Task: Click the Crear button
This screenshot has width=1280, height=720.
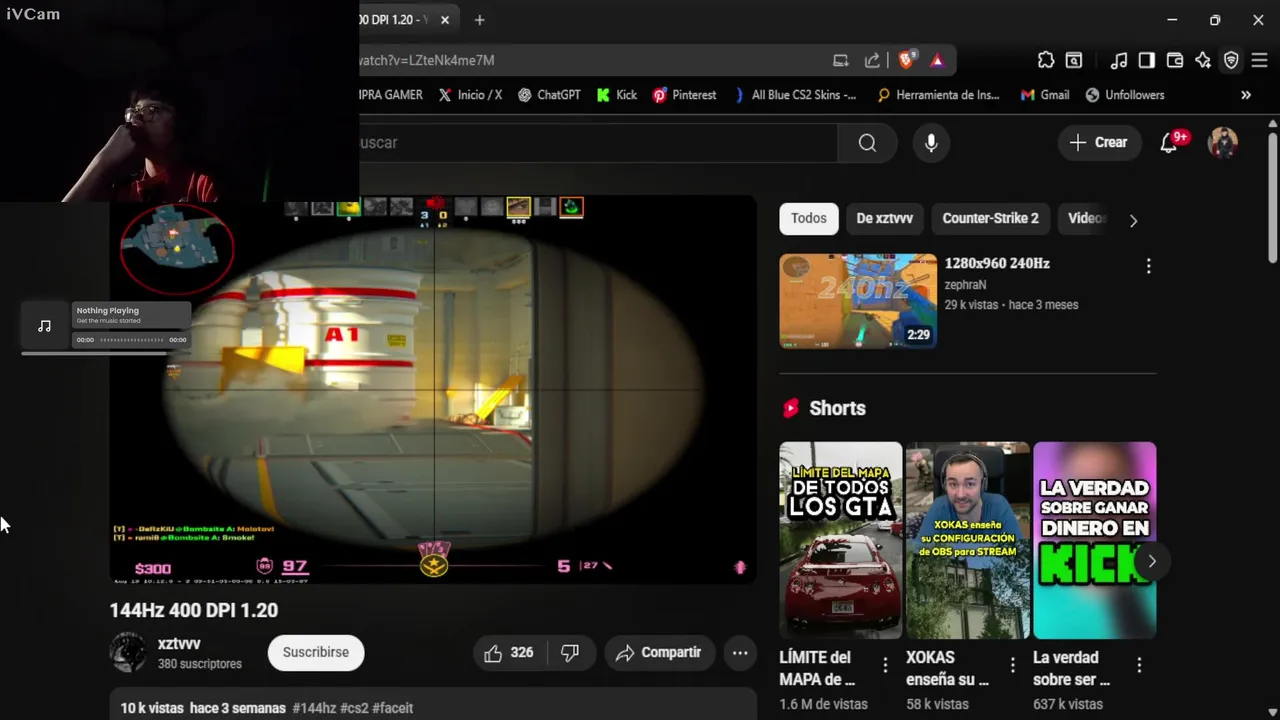Action: (x=1099, y=143)
